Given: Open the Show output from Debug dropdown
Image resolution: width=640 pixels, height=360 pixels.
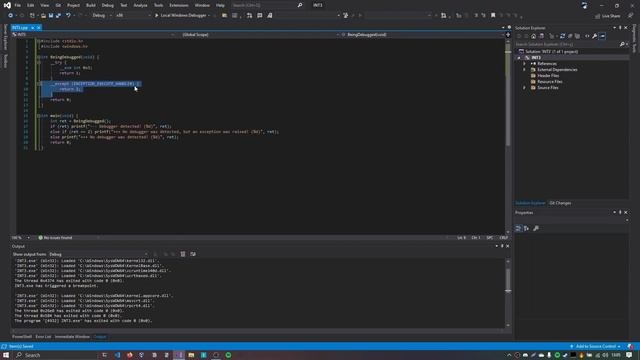Looking at the screenshot, I should [x=98, y=254].
